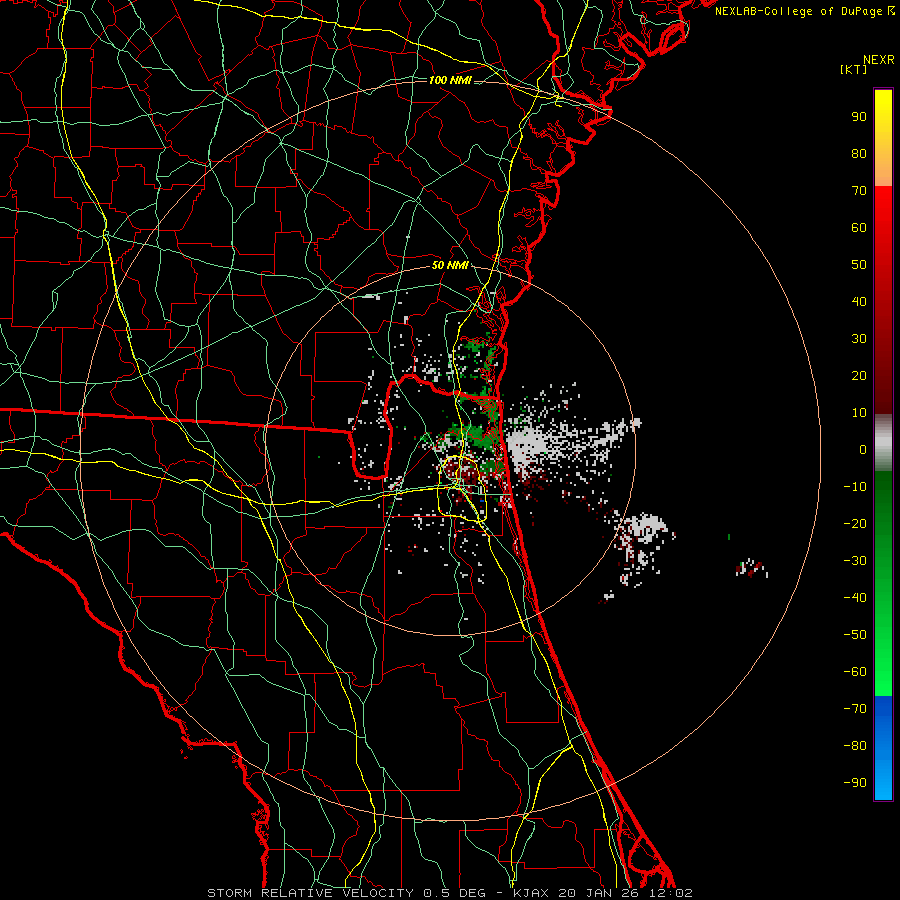
Task: Click the -20 label on the velocity scale
Action: click(855, 523)
